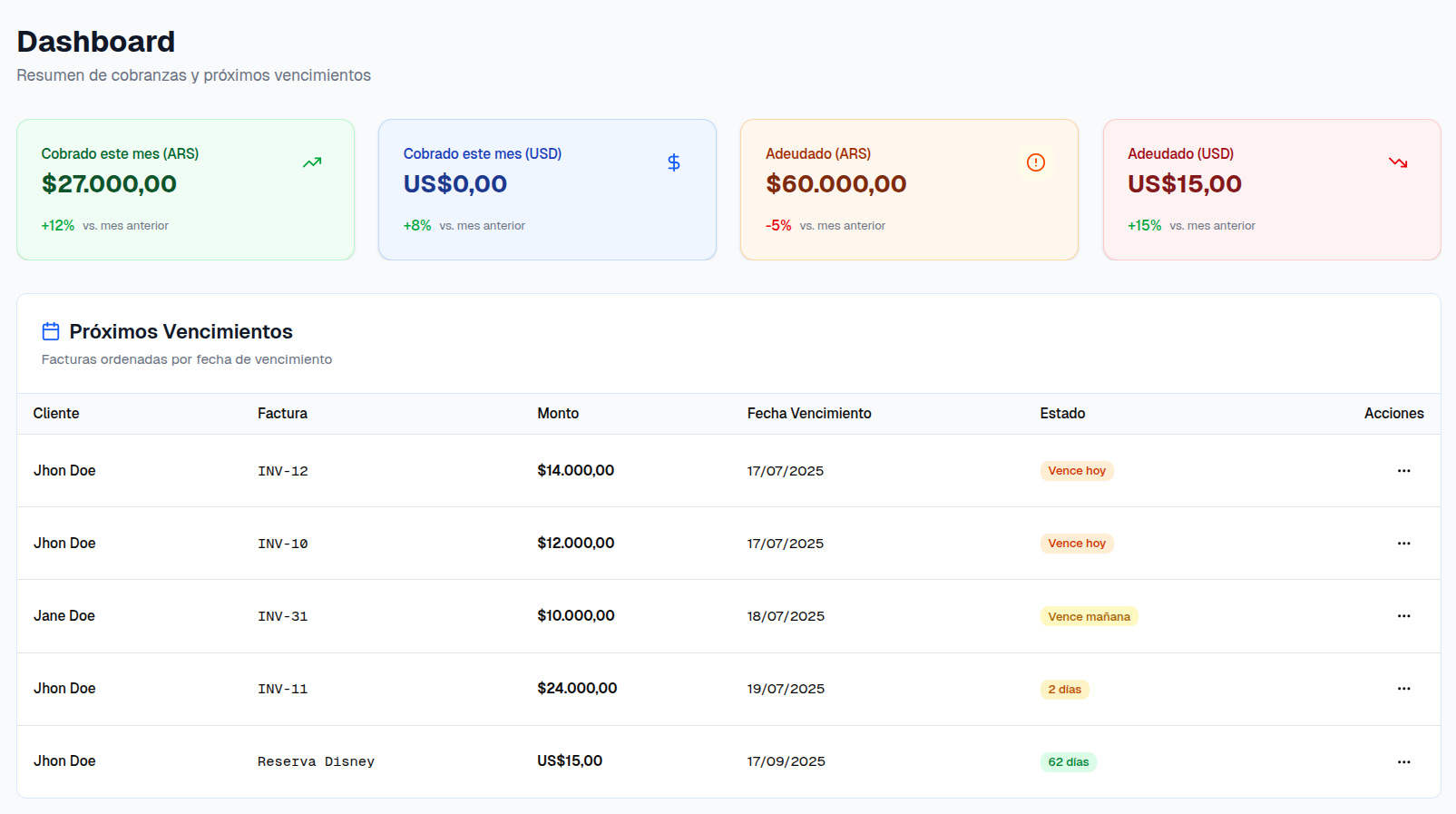Viewport: 1456px width, 814px height.
Task: Open Jane Doe client row
Action: [x=64, y=616]
